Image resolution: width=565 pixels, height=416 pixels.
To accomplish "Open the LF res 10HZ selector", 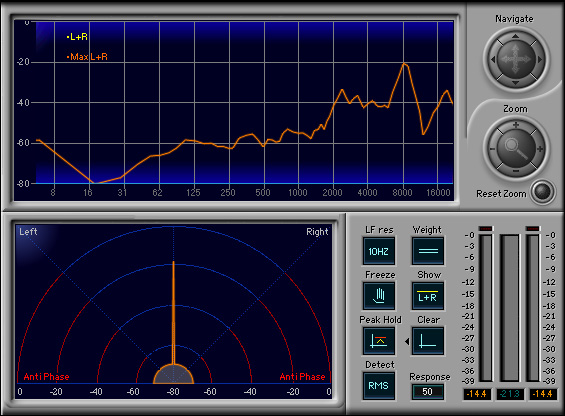I will tap(379, 251).
